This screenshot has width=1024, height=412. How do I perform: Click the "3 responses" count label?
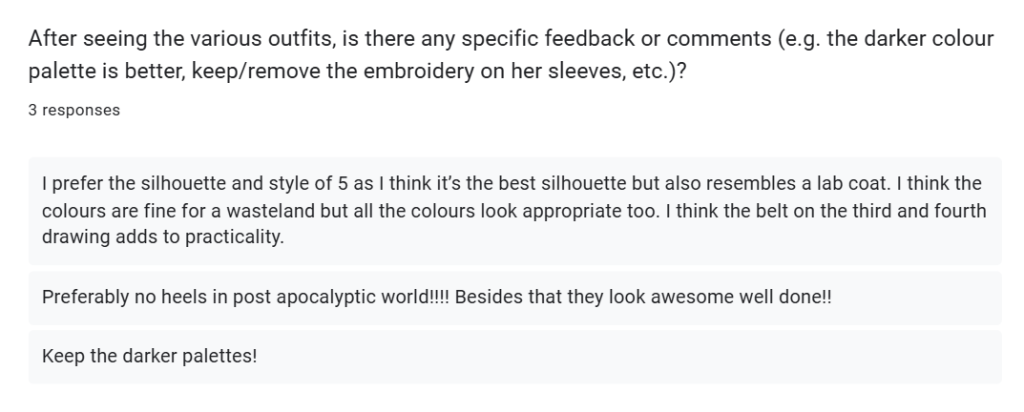pos(74,110)
